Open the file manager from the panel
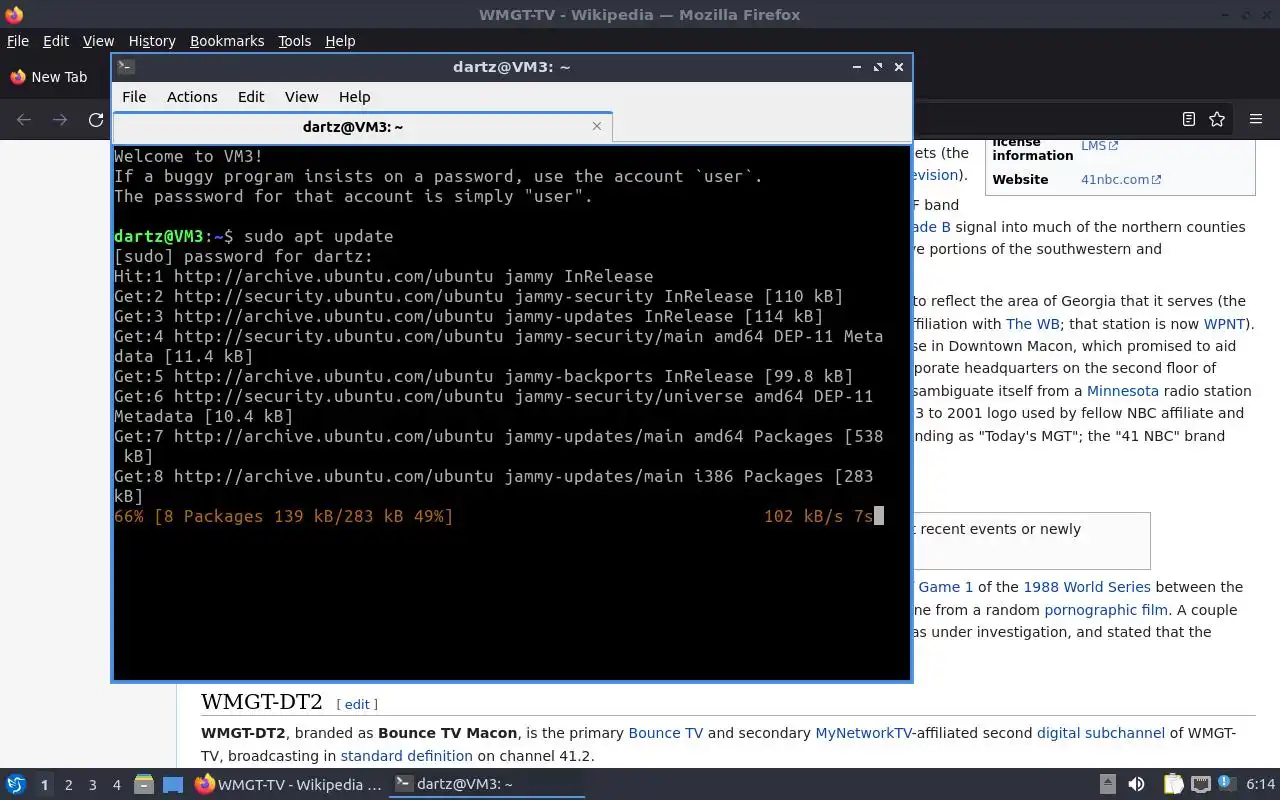1280x800 pixels. click(143, 785)
